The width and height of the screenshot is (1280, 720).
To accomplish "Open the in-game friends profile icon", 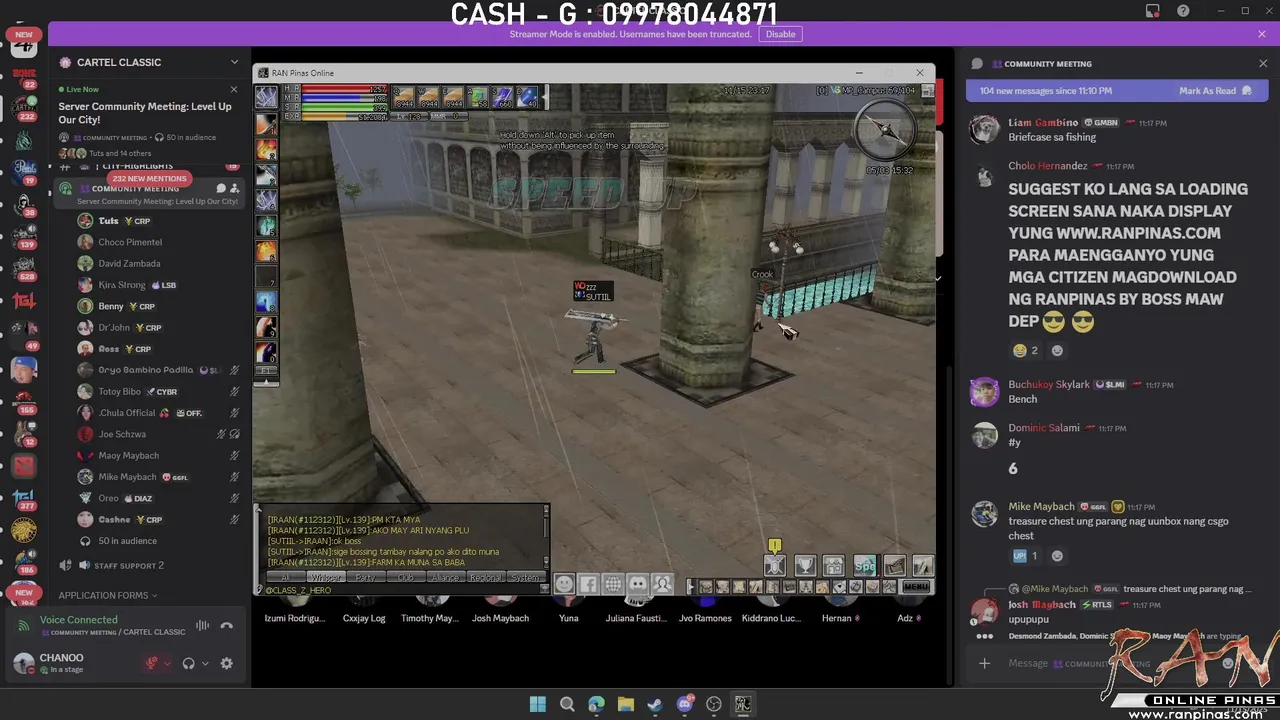I will [x=662, y=584].
